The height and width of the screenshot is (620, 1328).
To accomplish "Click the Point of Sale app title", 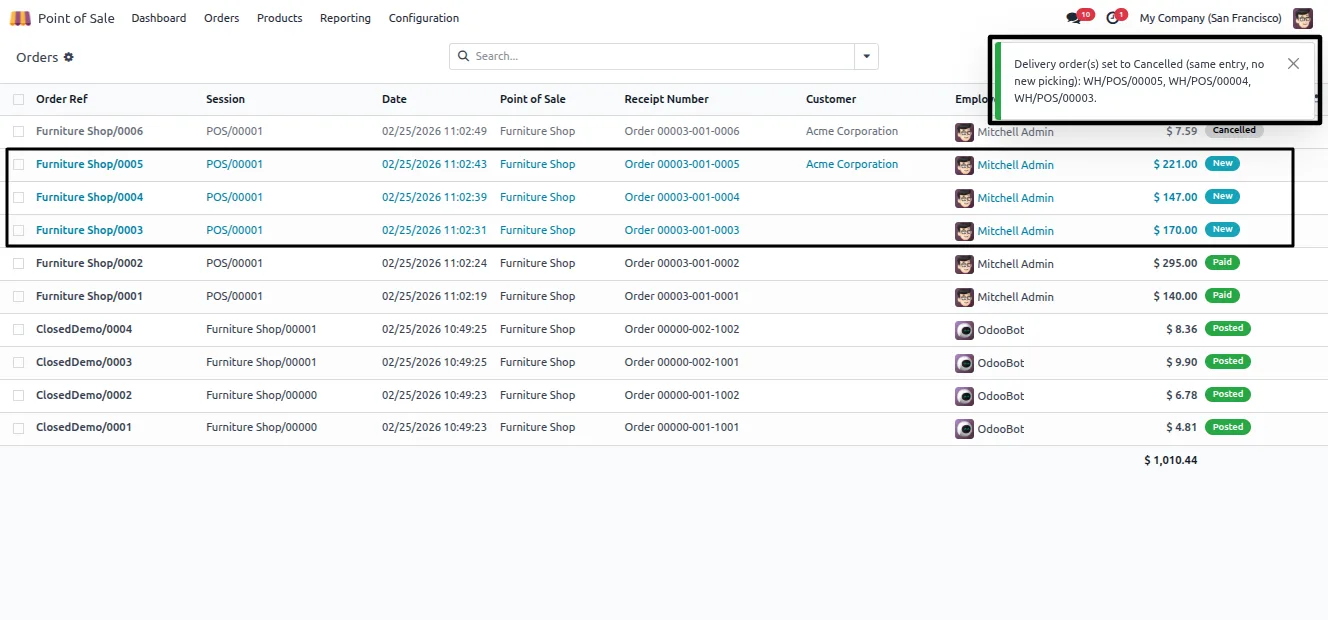I will pos(76,18).
